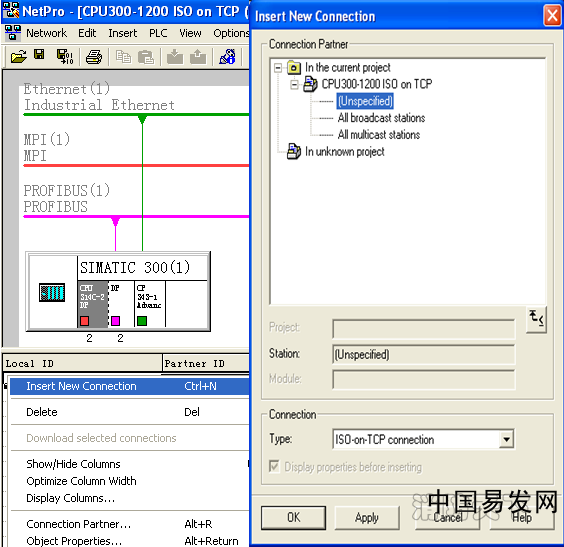Click the SIMATIC 300 station rack icon
This screenshot has height=547, width=564.
pos(52,292)
